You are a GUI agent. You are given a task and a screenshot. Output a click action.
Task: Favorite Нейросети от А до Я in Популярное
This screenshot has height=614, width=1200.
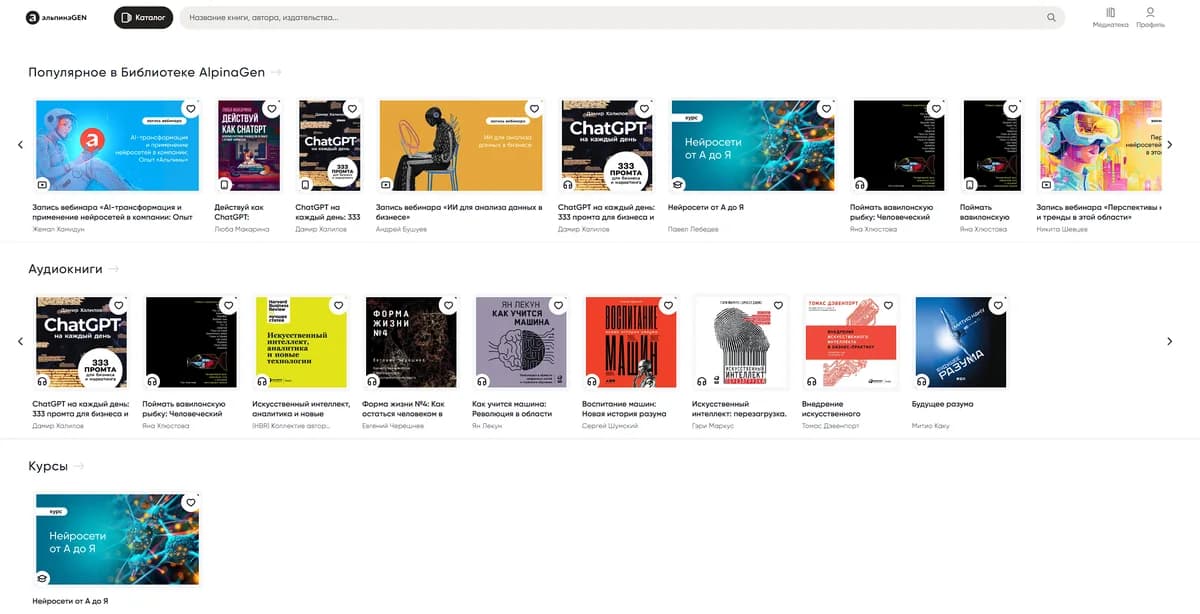tap(825, 108)
